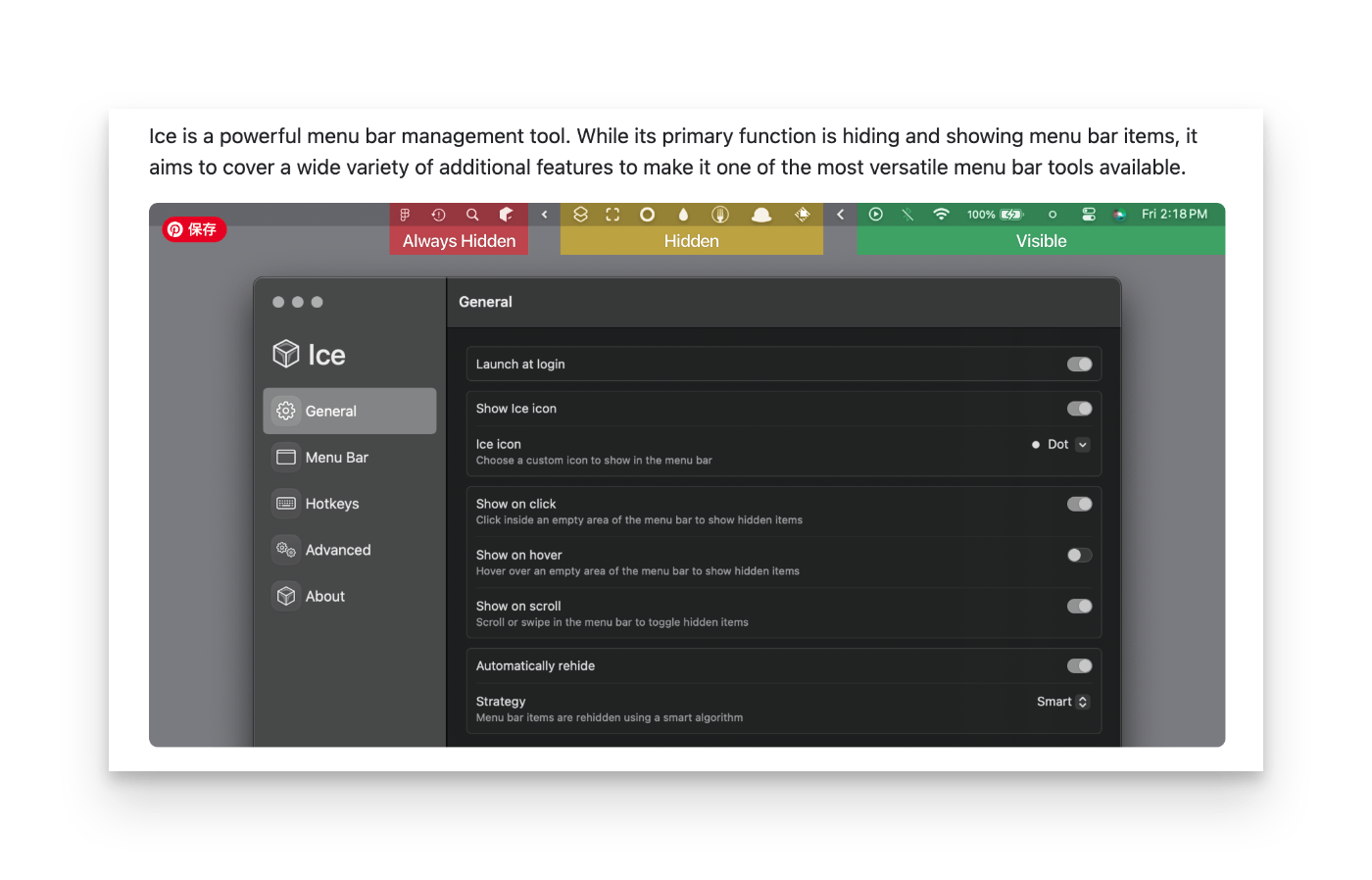
Task: Click the bowler hat menu bar icon
Action: point(761,215)
